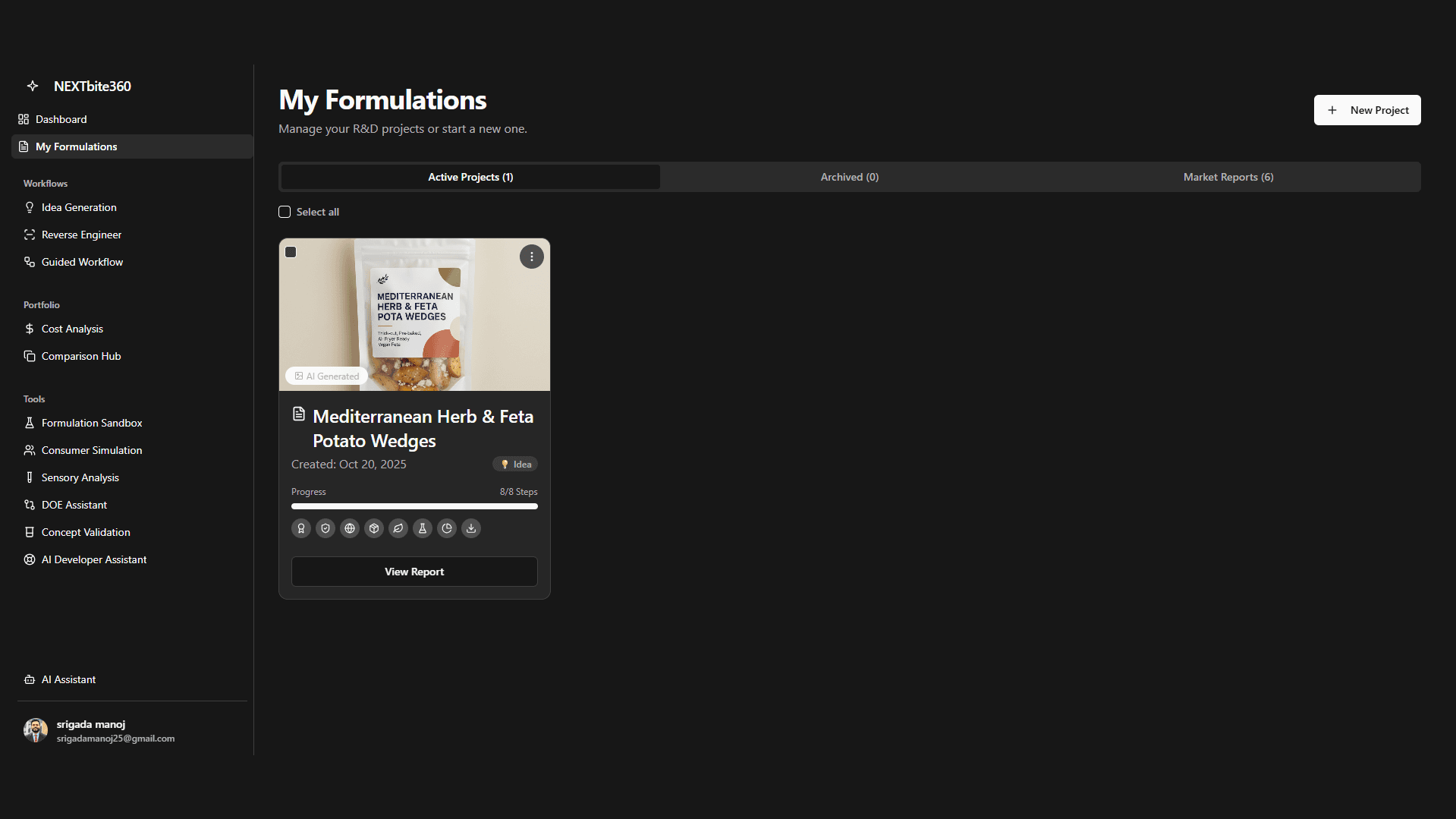Tick the checkbox on the Mediterranean Wedges card
This screenshot has height=819, width=1456.
point(291,252)
